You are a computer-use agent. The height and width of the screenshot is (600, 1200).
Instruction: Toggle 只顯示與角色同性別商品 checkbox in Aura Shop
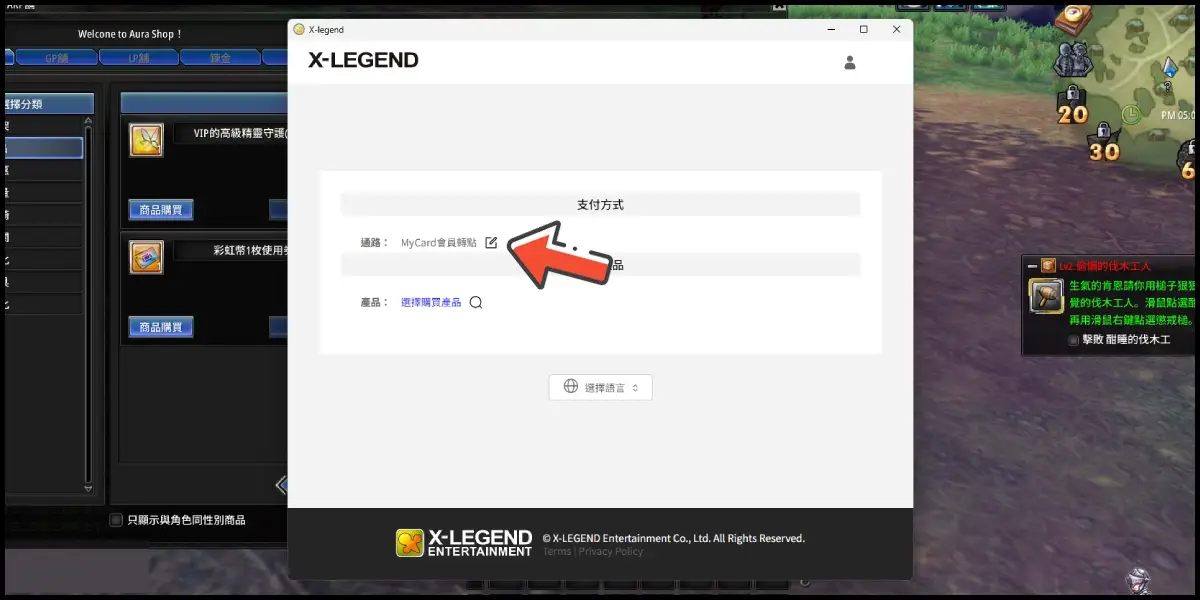pyautogui.click(x=116, y=520)
